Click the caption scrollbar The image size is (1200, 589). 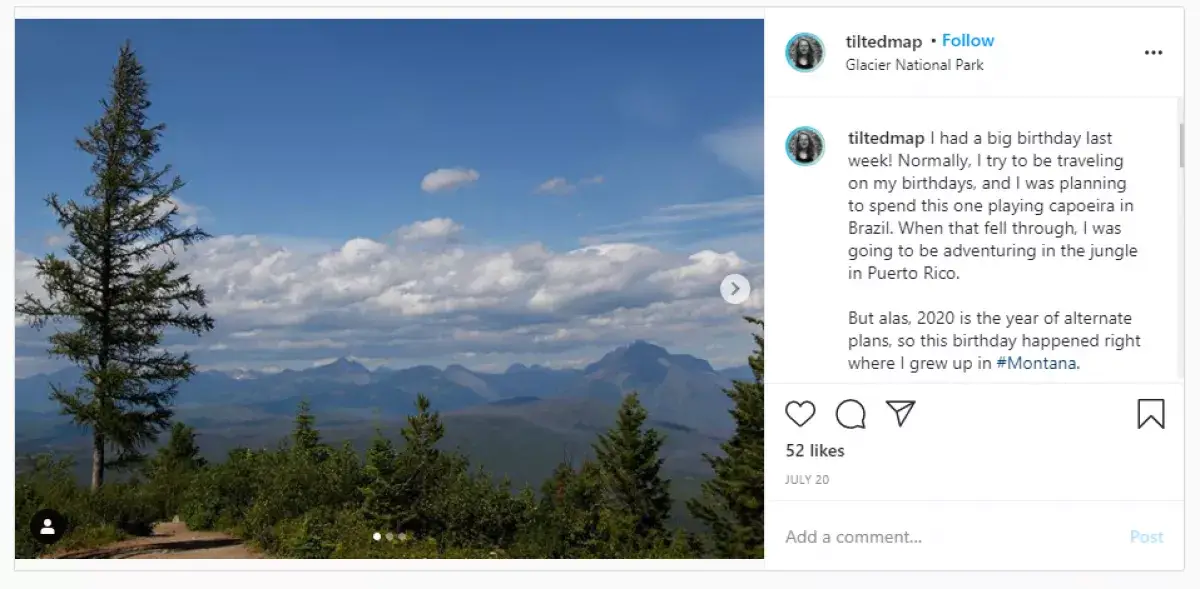coord(1180,145)
